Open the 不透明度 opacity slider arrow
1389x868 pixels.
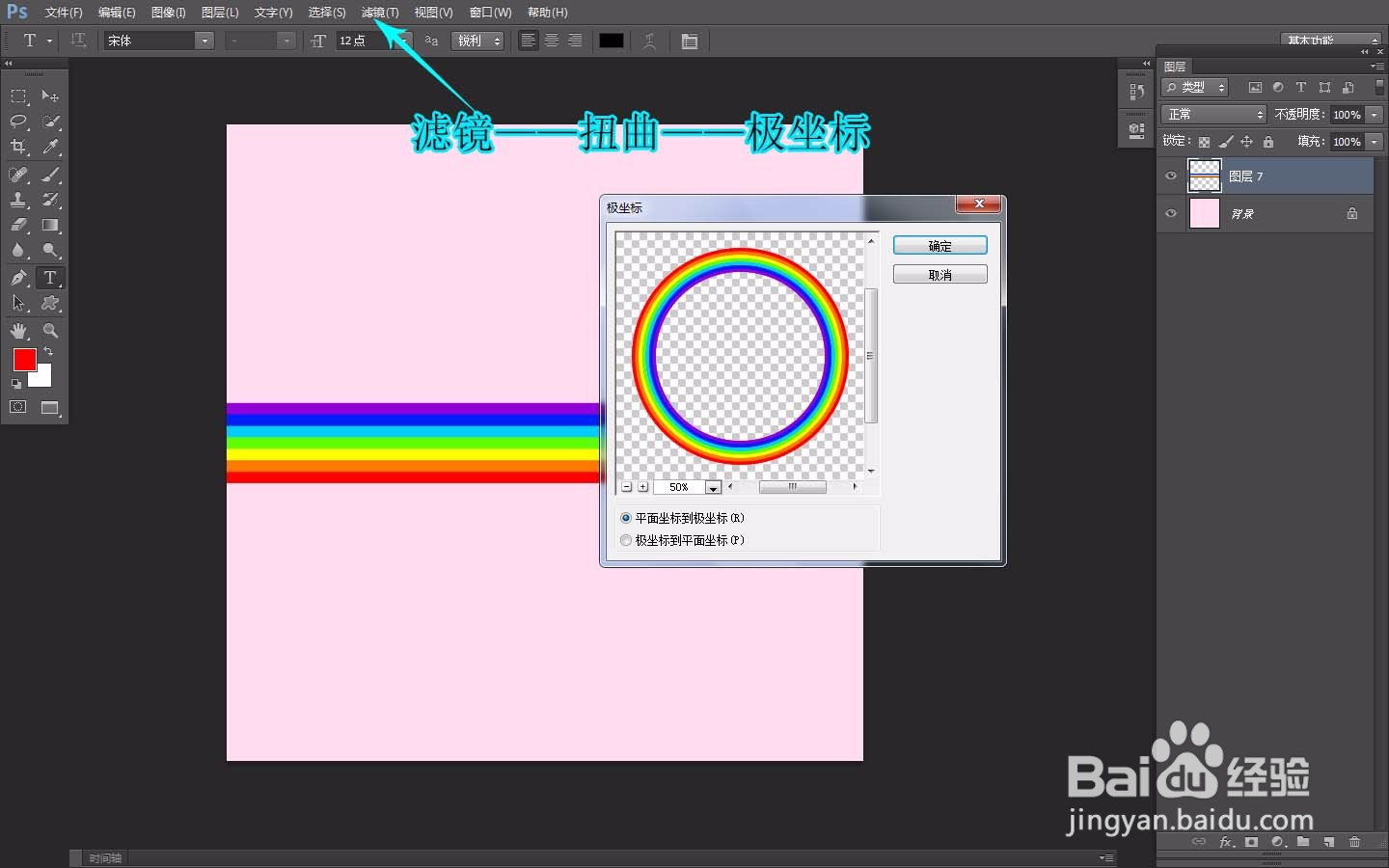click(1375, 114)
